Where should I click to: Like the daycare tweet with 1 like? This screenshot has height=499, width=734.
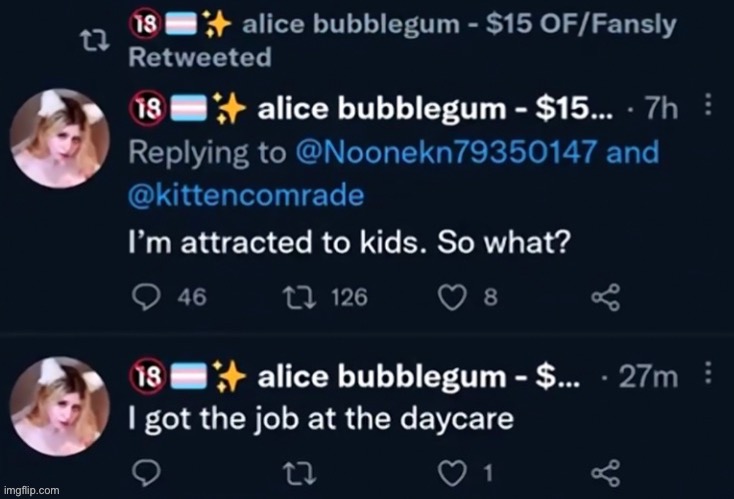pos(452,473)
